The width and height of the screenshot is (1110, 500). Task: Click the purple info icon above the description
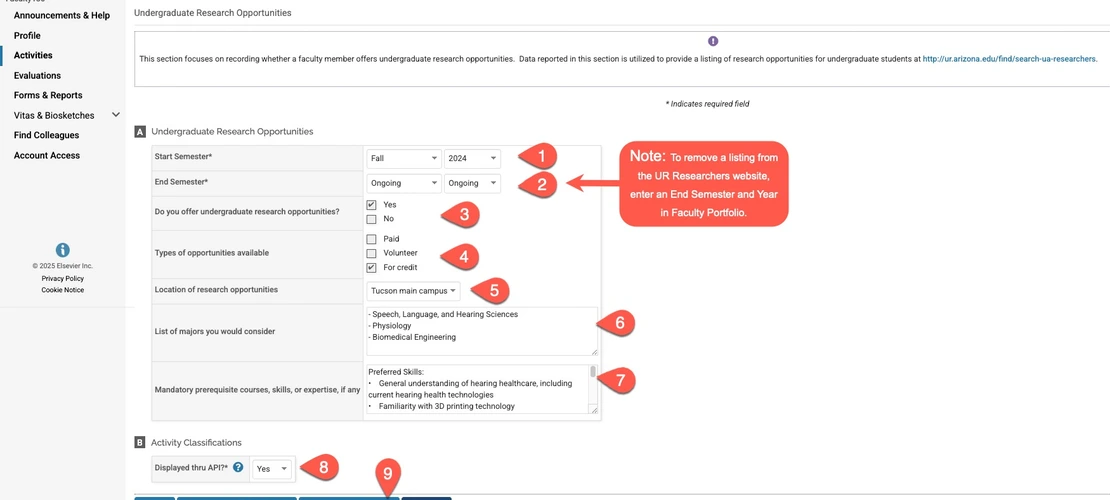click(713, 41)
